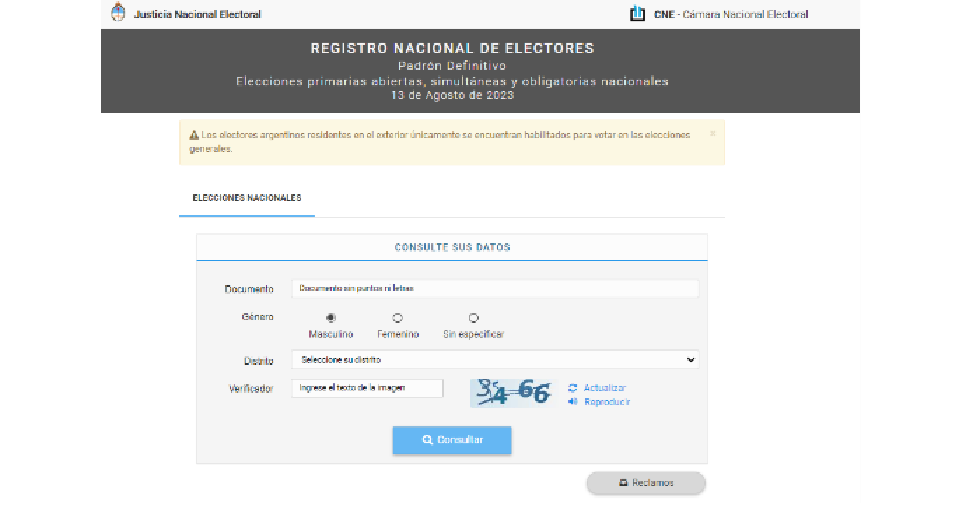Click the Actualizar captcha link
This screenshot has width=973, height=506.
[604, 388]
